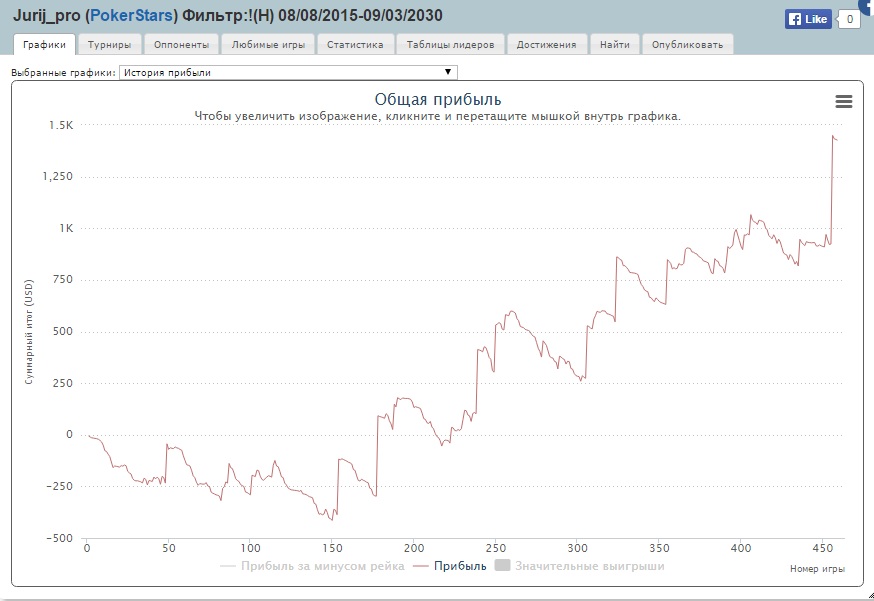The width and height of the screenshot is (874, 601).
Task: Open the История прибыли graph dropdown
Action: 288,73
